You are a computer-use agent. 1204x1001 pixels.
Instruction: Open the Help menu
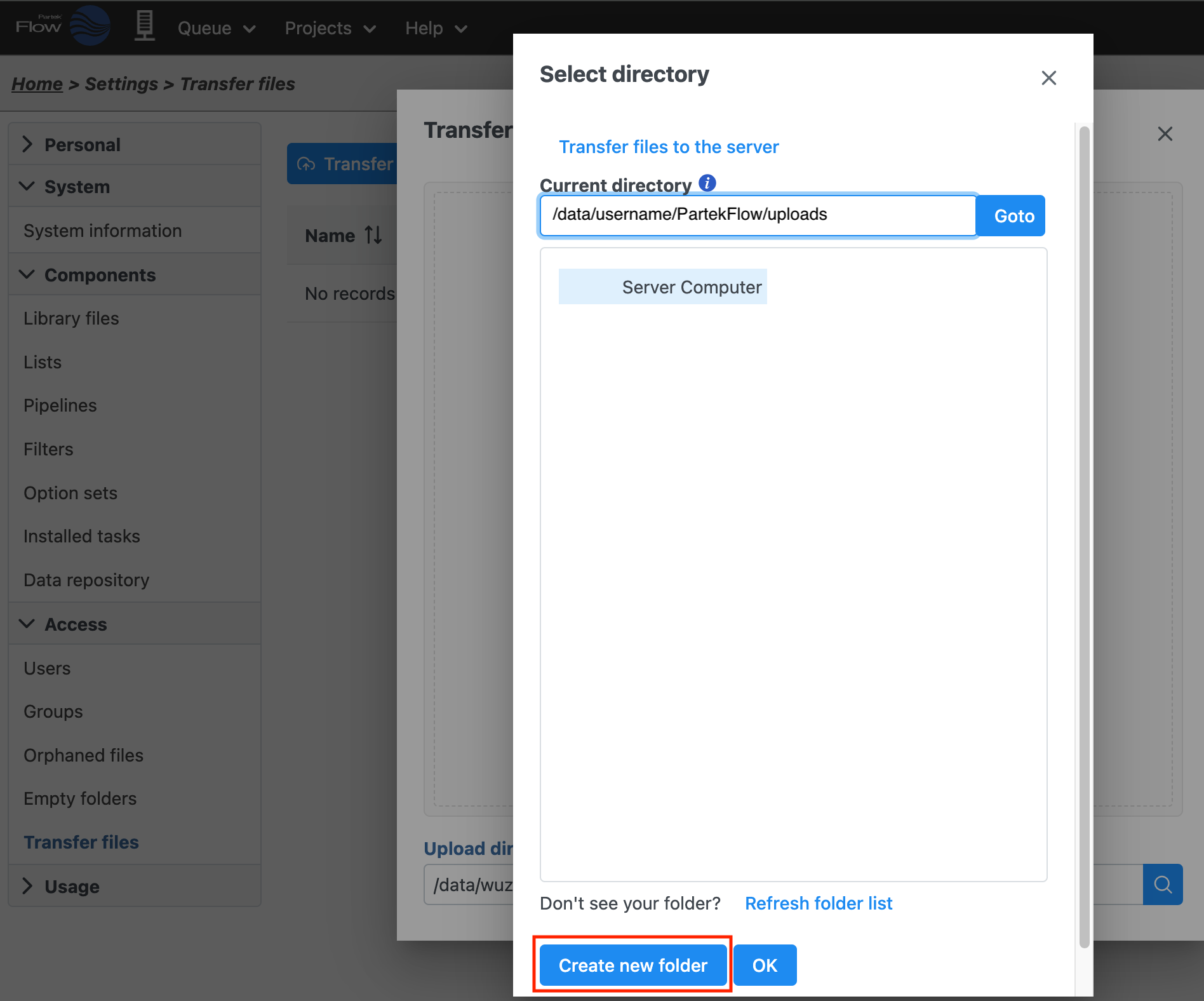[436, 29]
